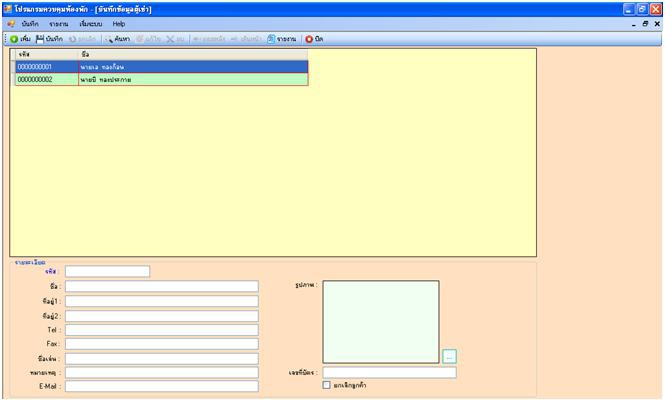The image size is (665, 401).
Task: Click the red Close (ปิด) toolbar icon
Action: click(309, 39)
